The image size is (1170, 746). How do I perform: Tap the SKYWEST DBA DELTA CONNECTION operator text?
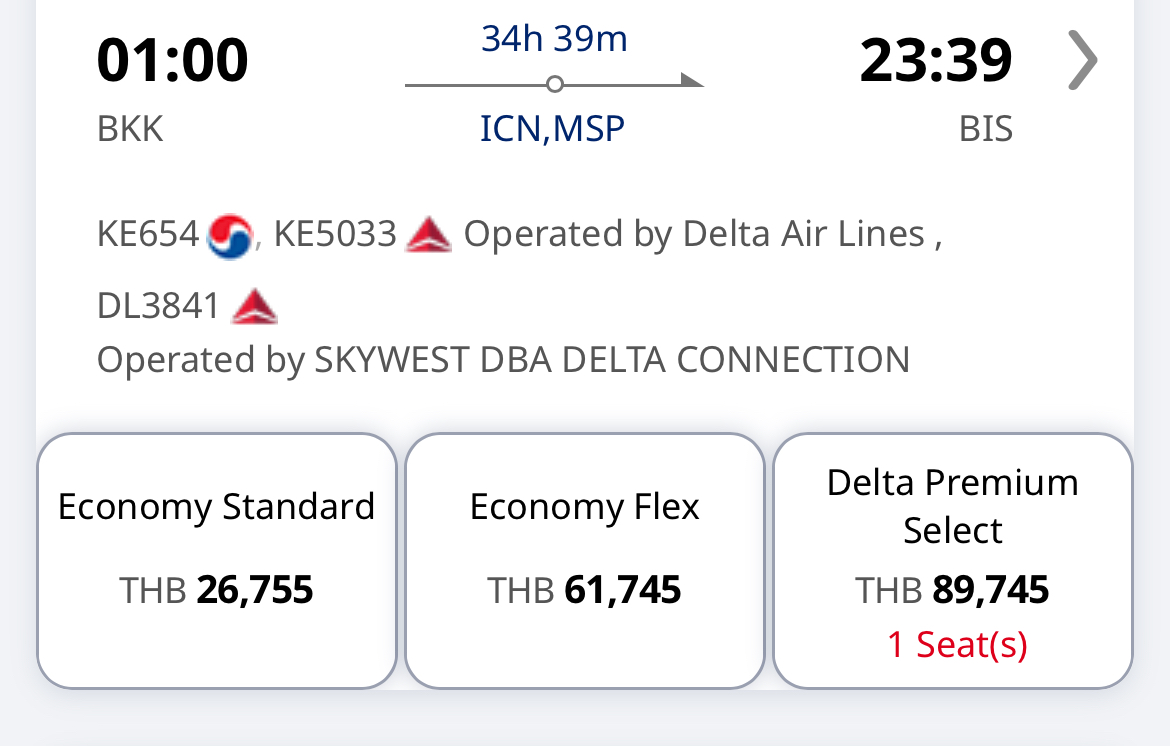point(612,360)
